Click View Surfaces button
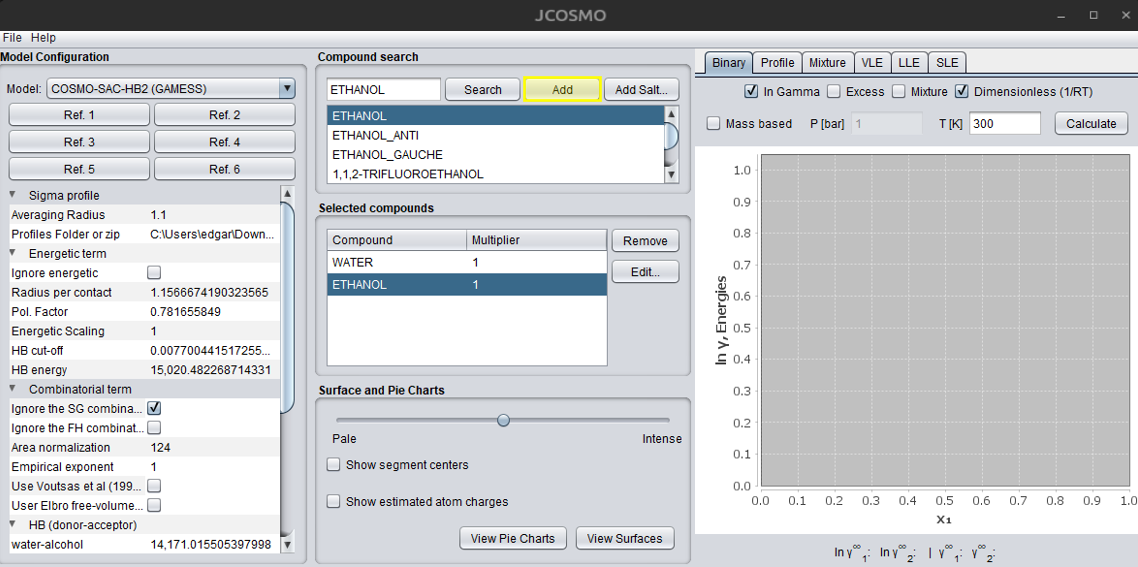 pos(624,538)
